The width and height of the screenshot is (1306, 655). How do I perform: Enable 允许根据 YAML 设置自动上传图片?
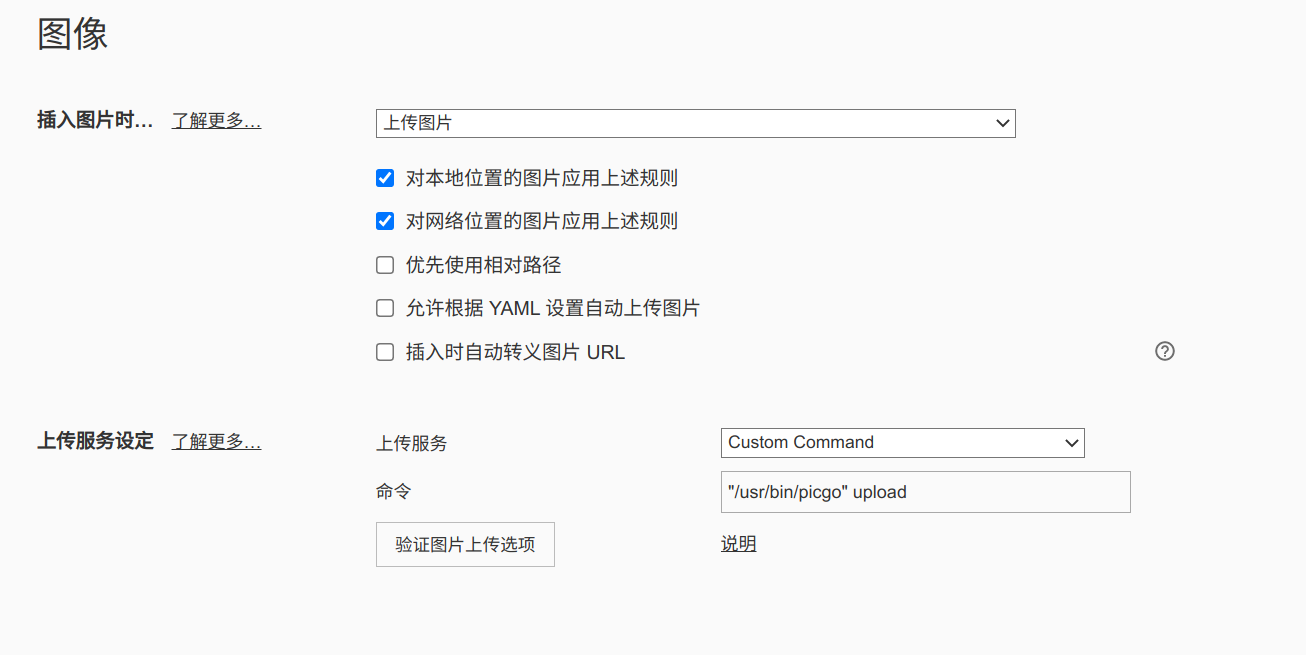coord(385,308)
